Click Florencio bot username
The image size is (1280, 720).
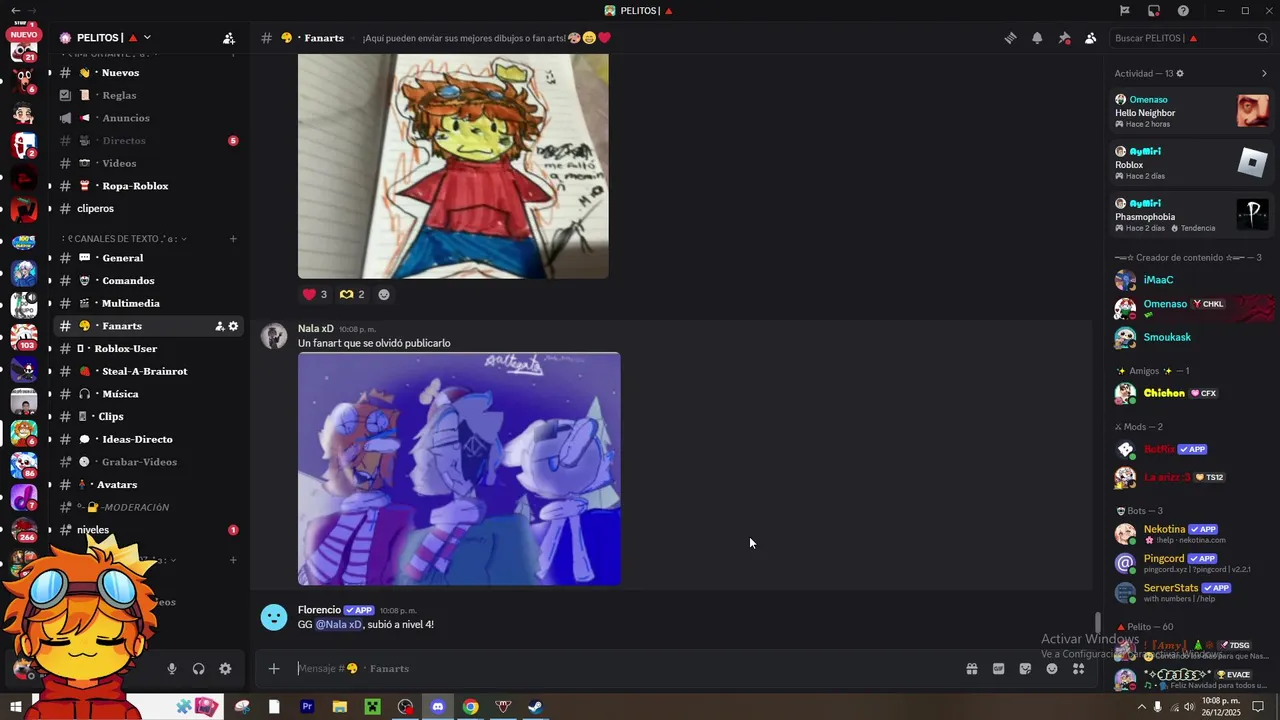pos(319,610)
